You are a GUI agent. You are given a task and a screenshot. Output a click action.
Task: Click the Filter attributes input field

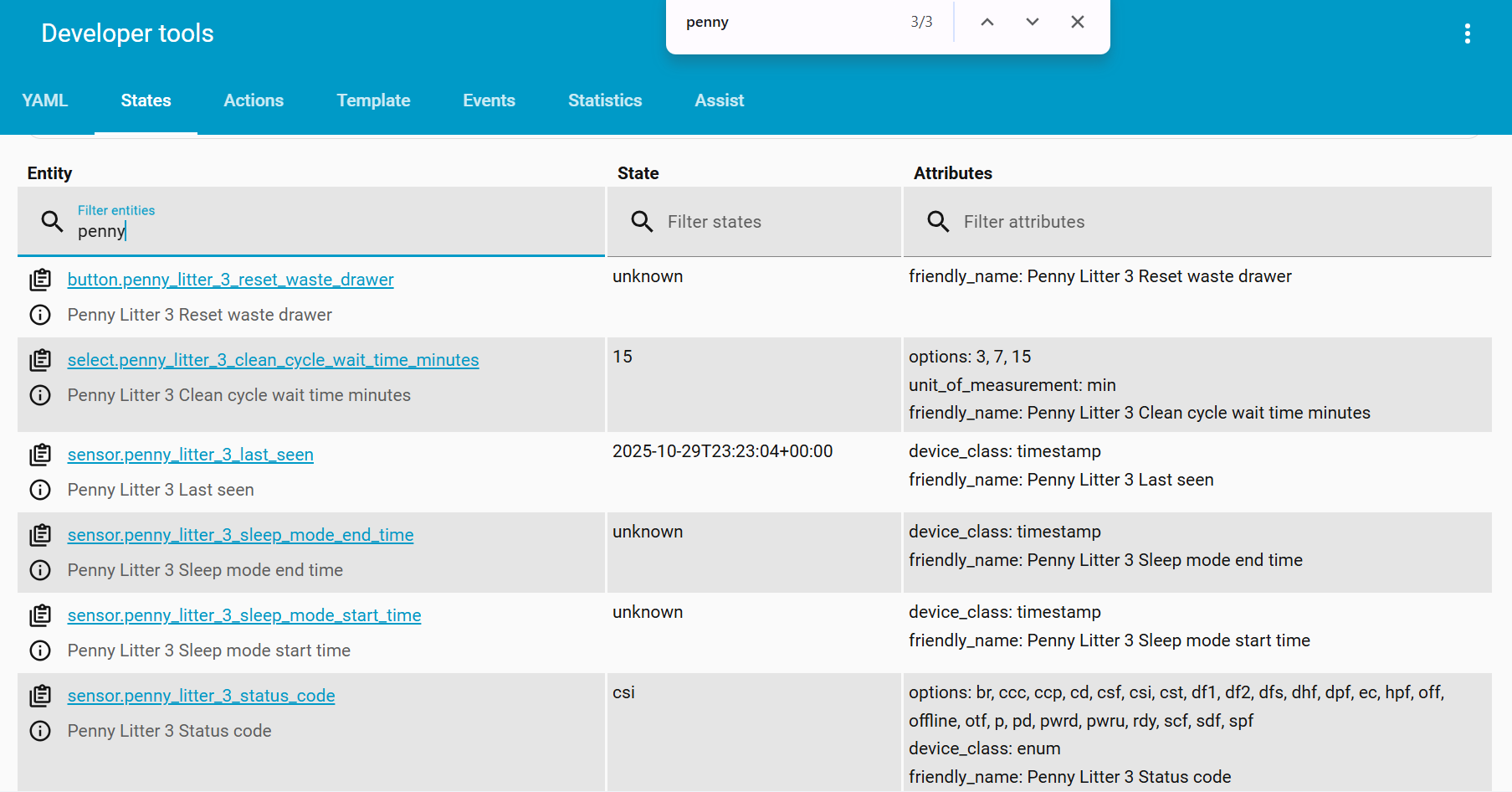1213,222
